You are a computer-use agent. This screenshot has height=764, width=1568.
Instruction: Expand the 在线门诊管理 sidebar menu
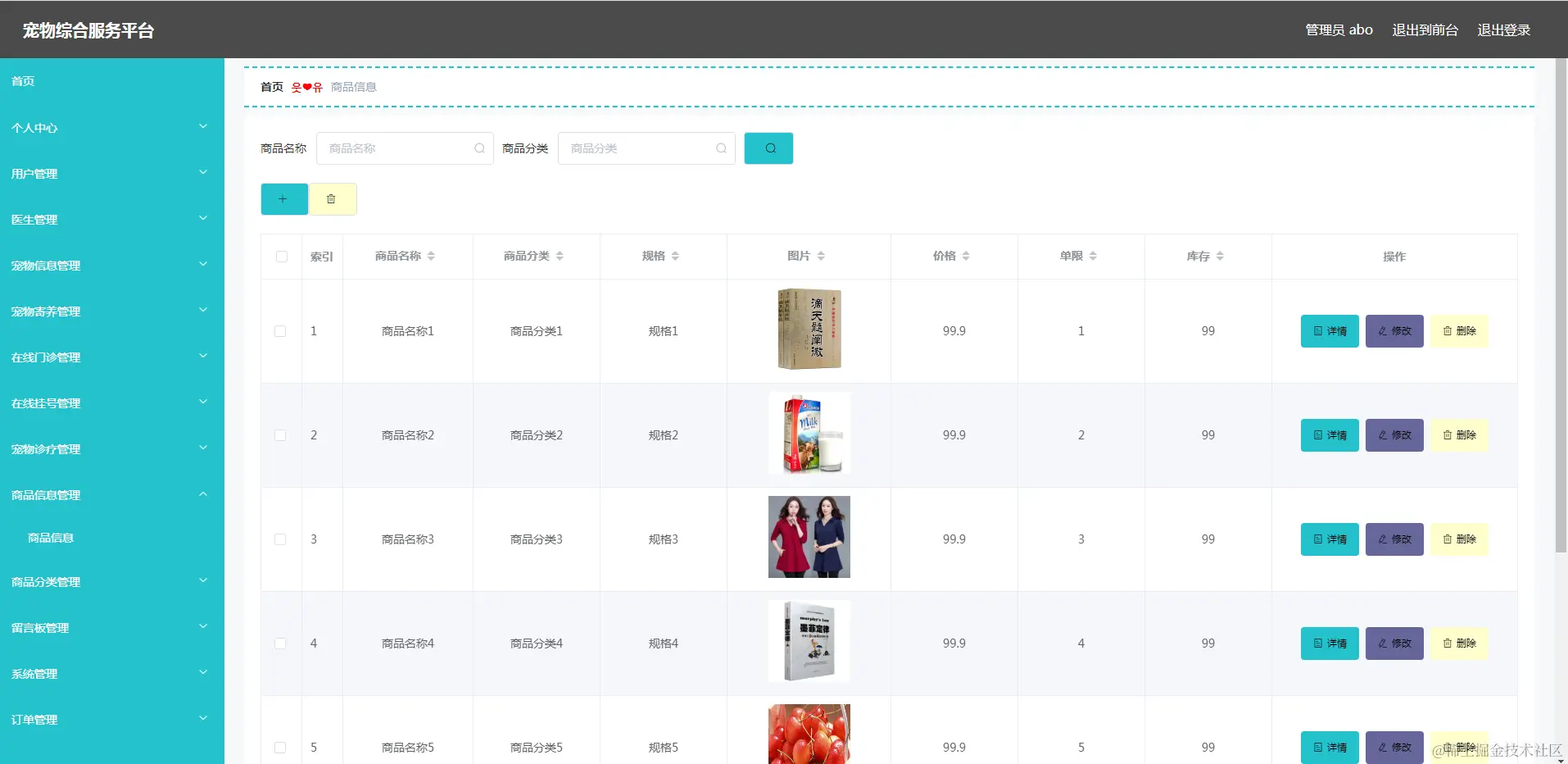click(x=112, y=357)
